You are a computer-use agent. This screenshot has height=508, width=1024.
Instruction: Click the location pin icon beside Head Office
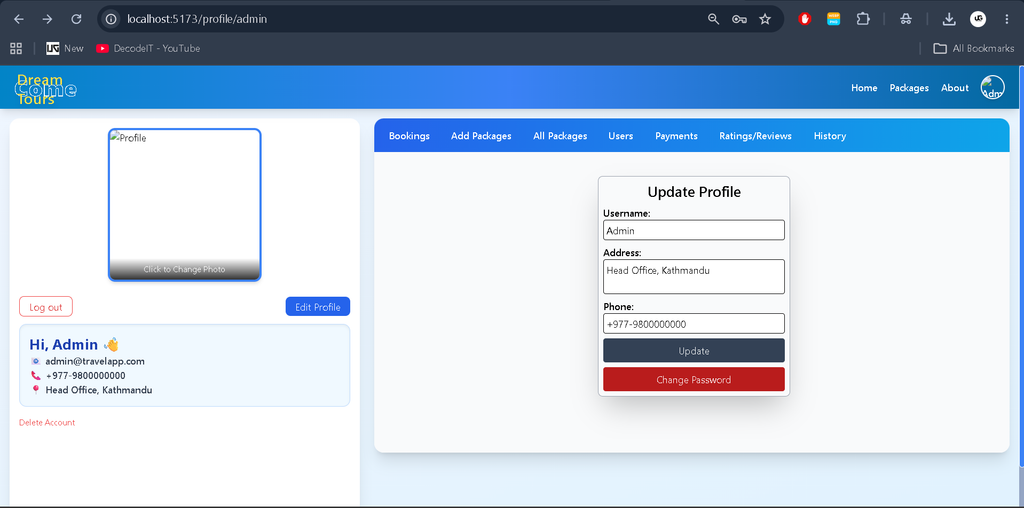(35, 390)
